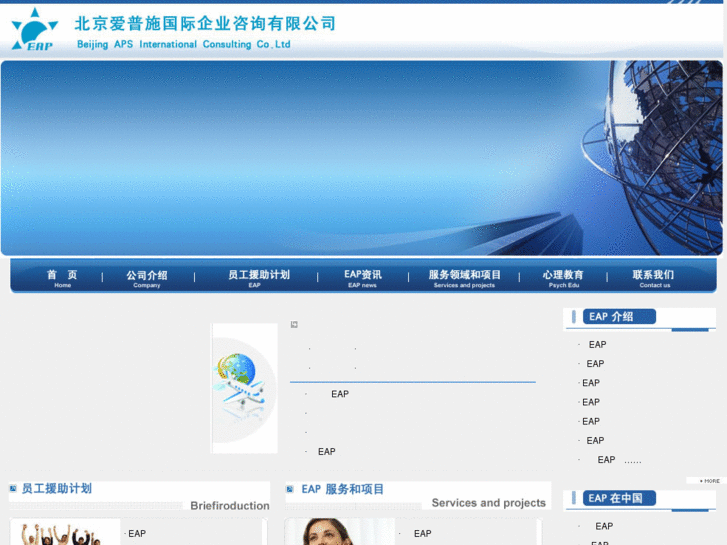
Task: Open the MORE link under EAP 介绍
Action: [x=709, y=481]
